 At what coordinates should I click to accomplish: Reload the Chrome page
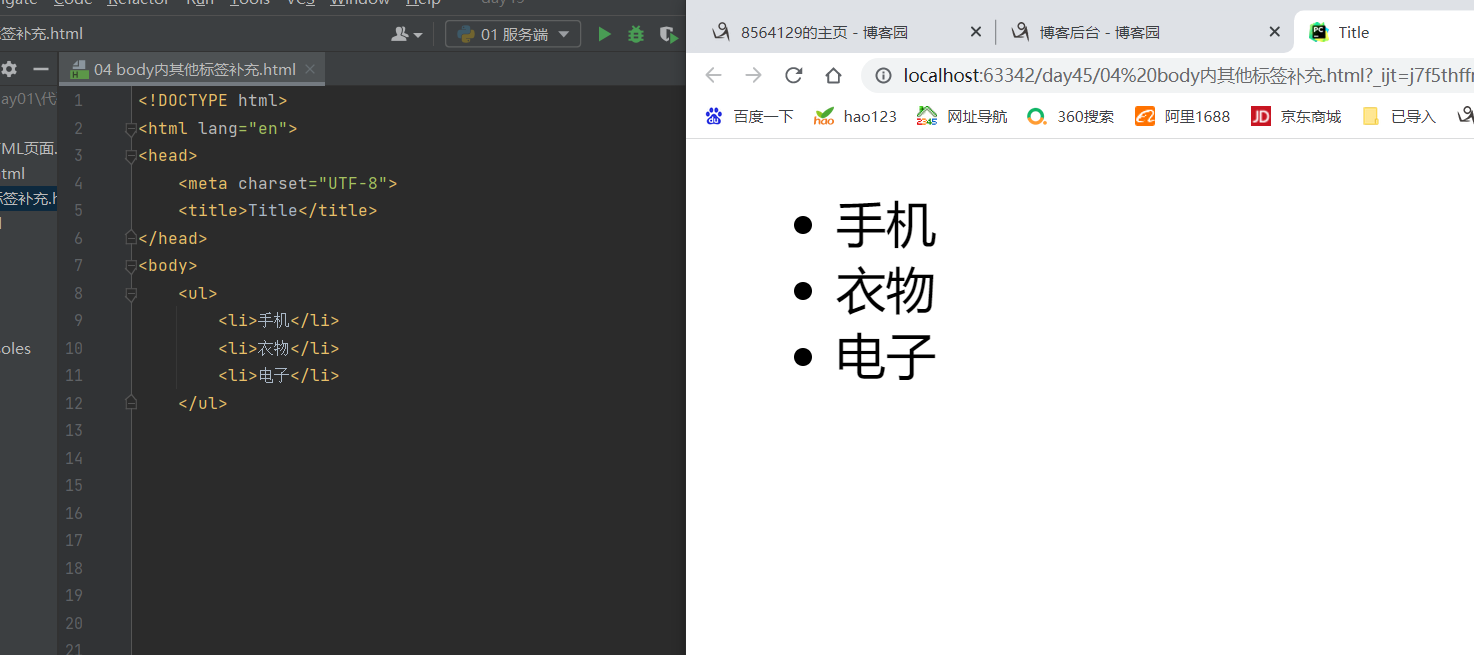794,75
